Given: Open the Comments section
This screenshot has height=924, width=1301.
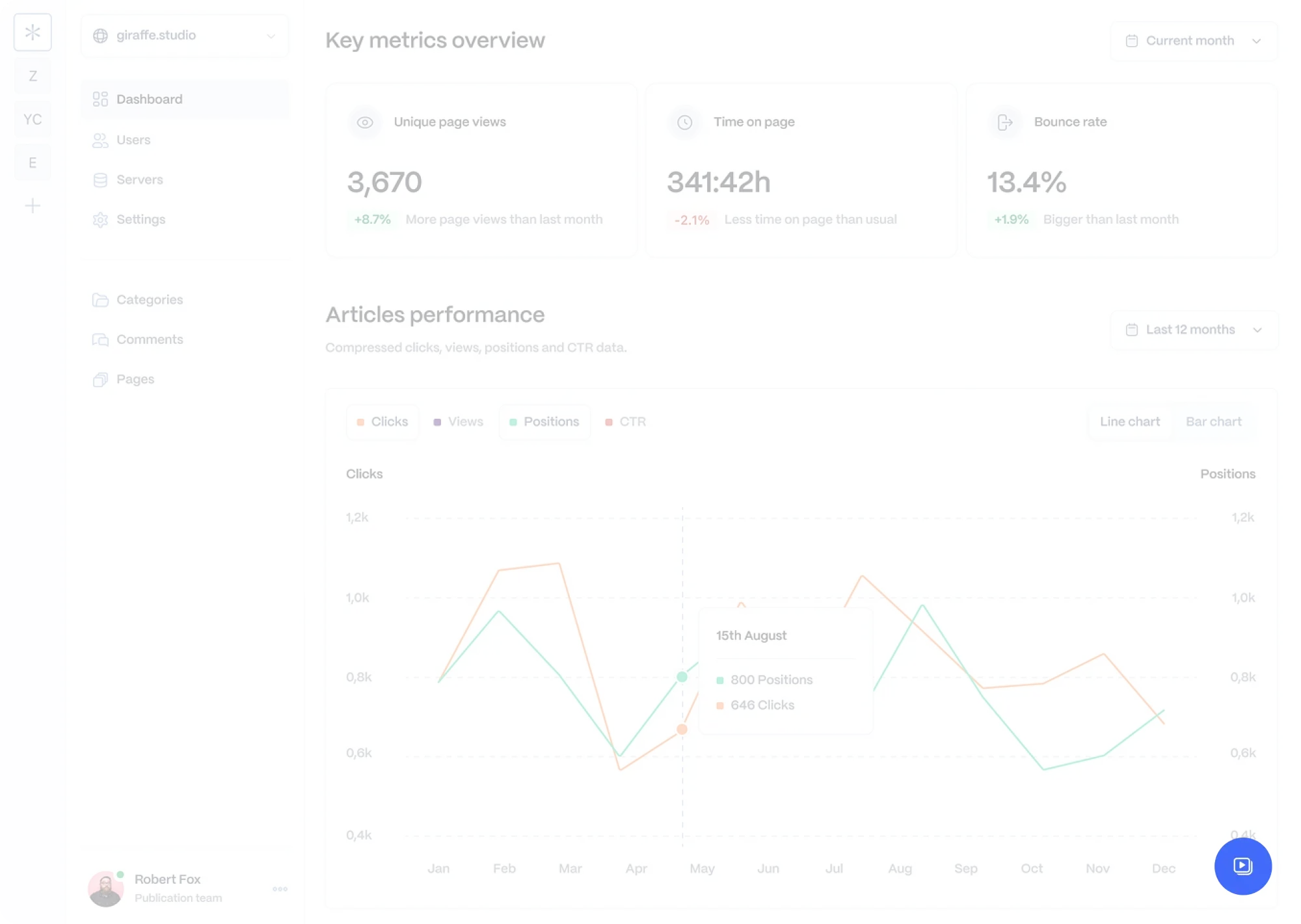Looking at the screenshot, I should click(150, 339).
